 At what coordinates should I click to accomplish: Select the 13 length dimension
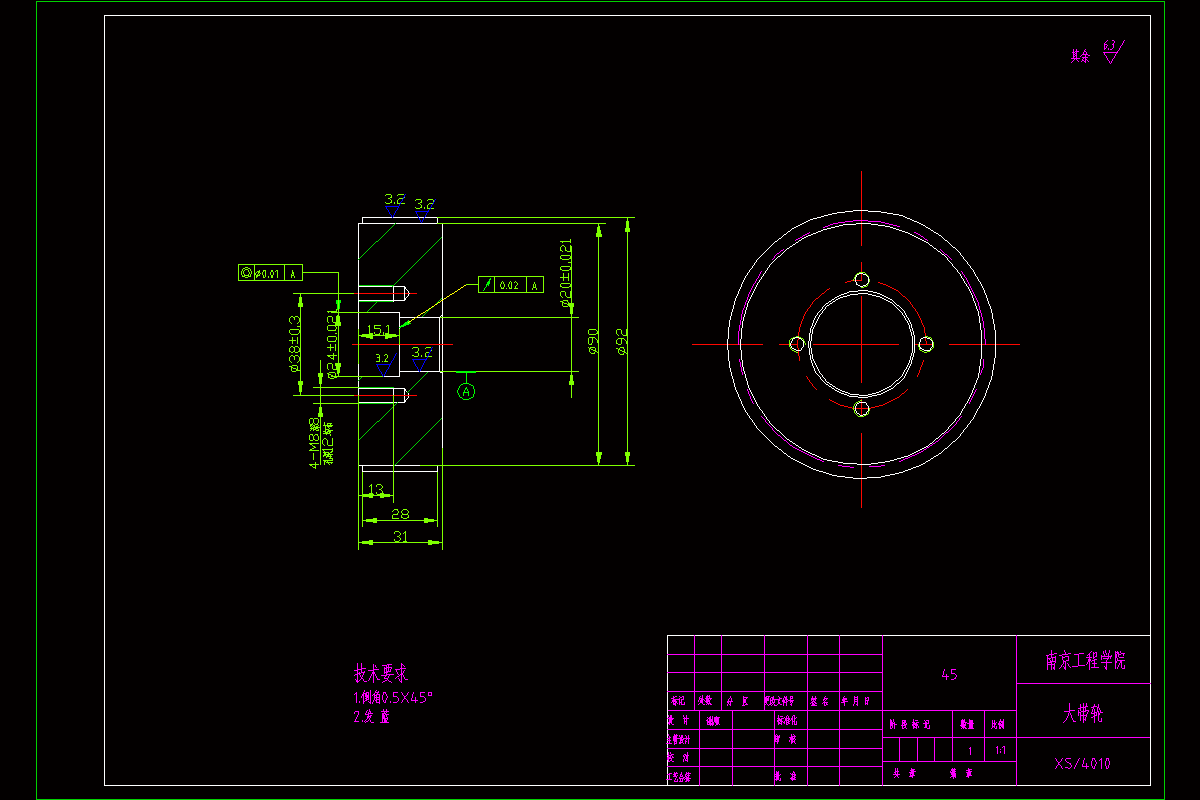(376, 489)
